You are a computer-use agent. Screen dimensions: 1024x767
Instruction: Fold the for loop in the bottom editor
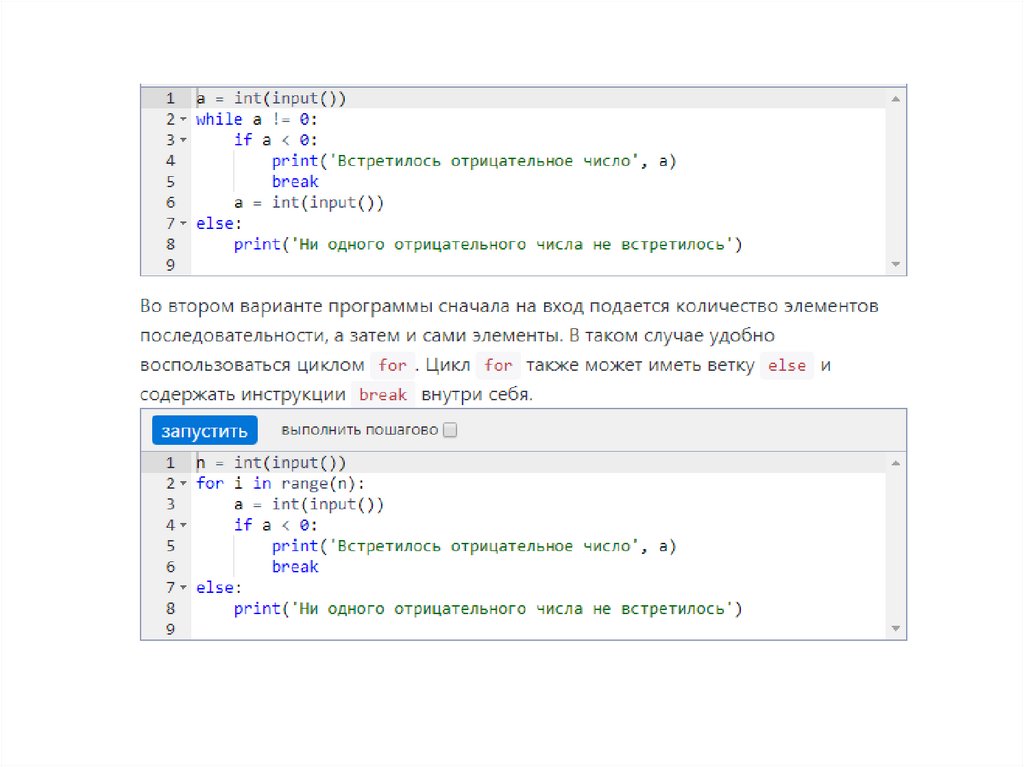click(x=184, y=484)
